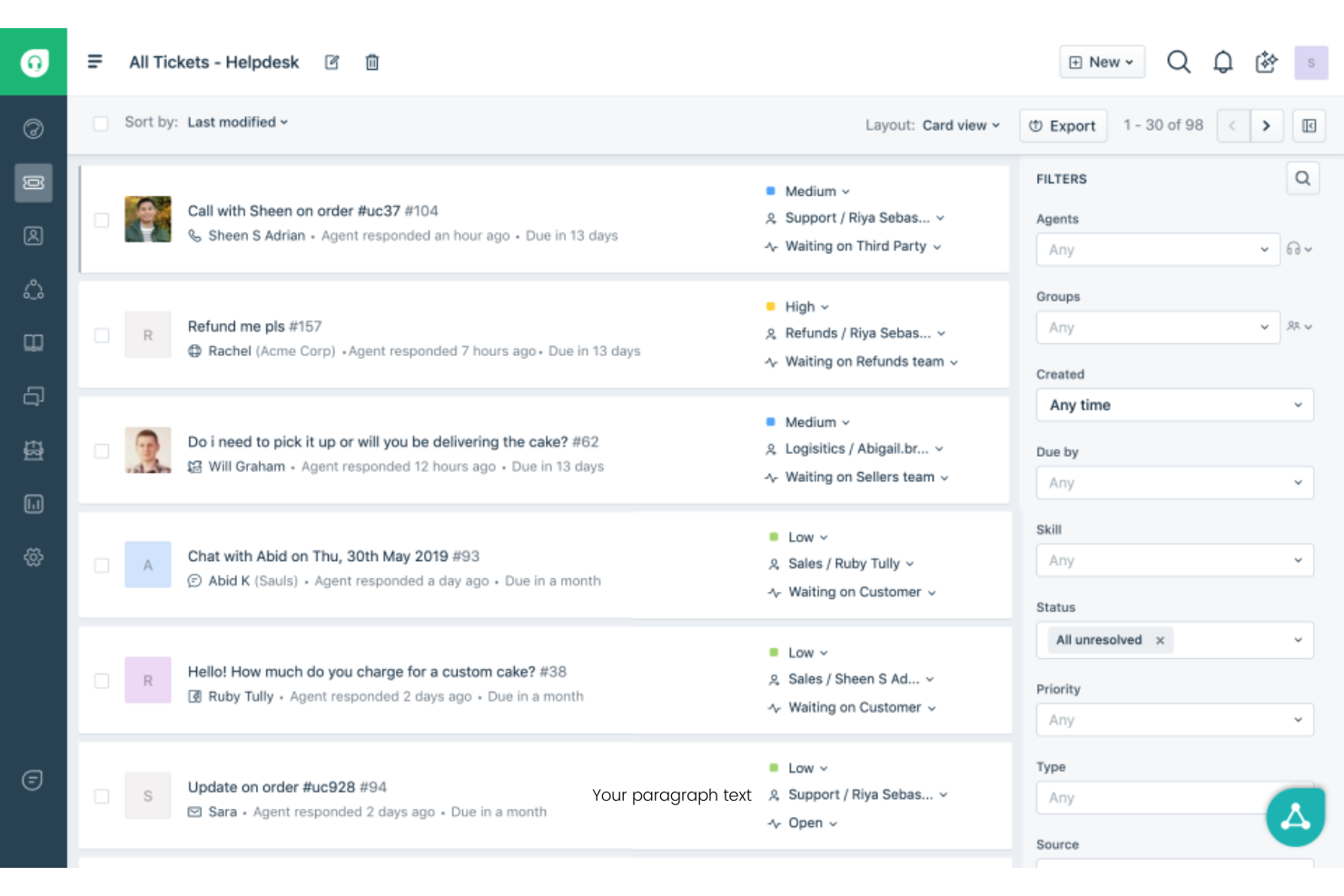
Task: Select the checkbox on the Refund me pls ticket
Action: pos(101,335)
